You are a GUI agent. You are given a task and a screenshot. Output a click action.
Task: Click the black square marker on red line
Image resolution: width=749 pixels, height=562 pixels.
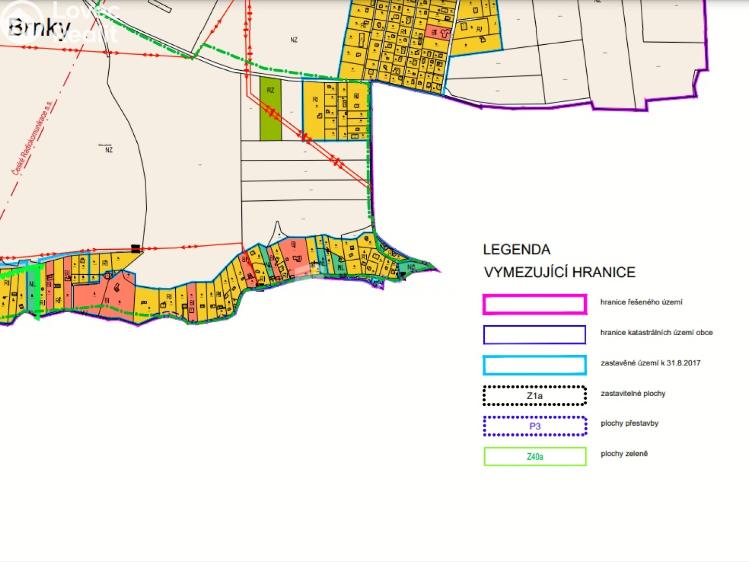tap(136, 247)
